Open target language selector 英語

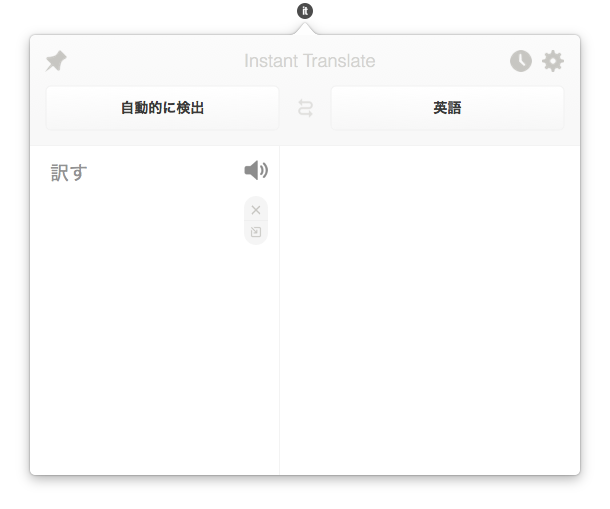click(447, 108)
